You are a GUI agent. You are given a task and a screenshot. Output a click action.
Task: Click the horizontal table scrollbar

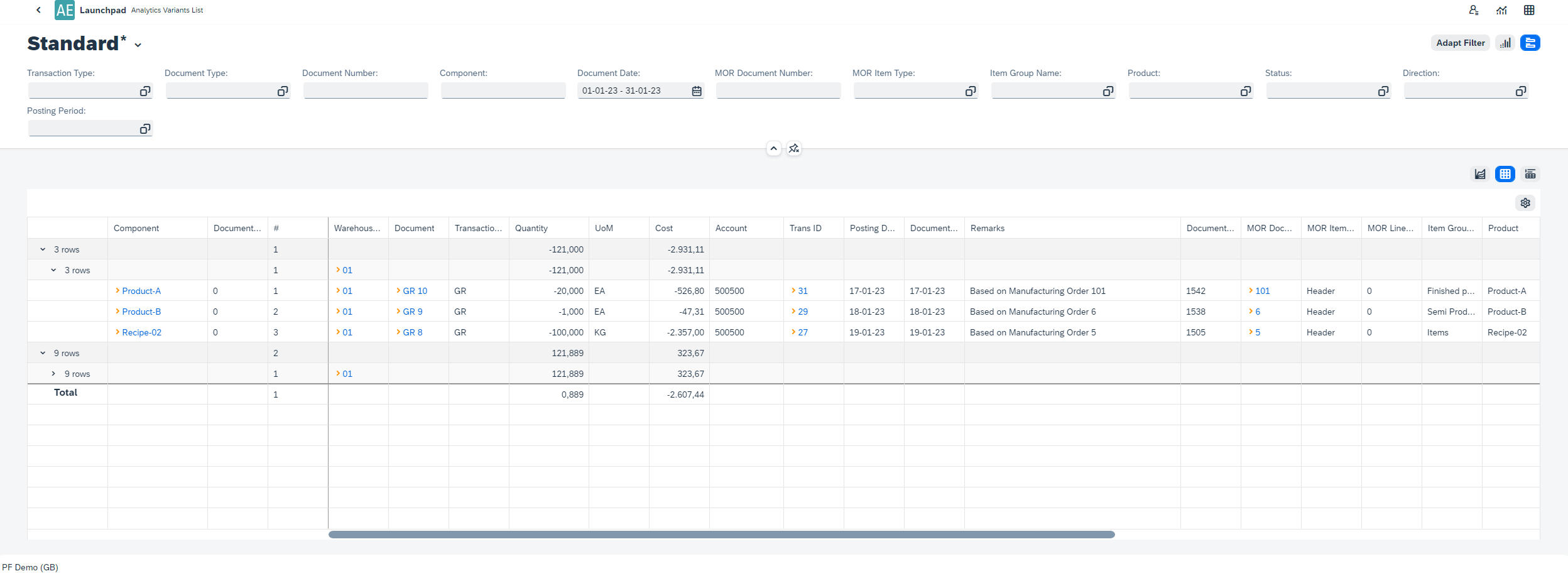tap(721, 535)
